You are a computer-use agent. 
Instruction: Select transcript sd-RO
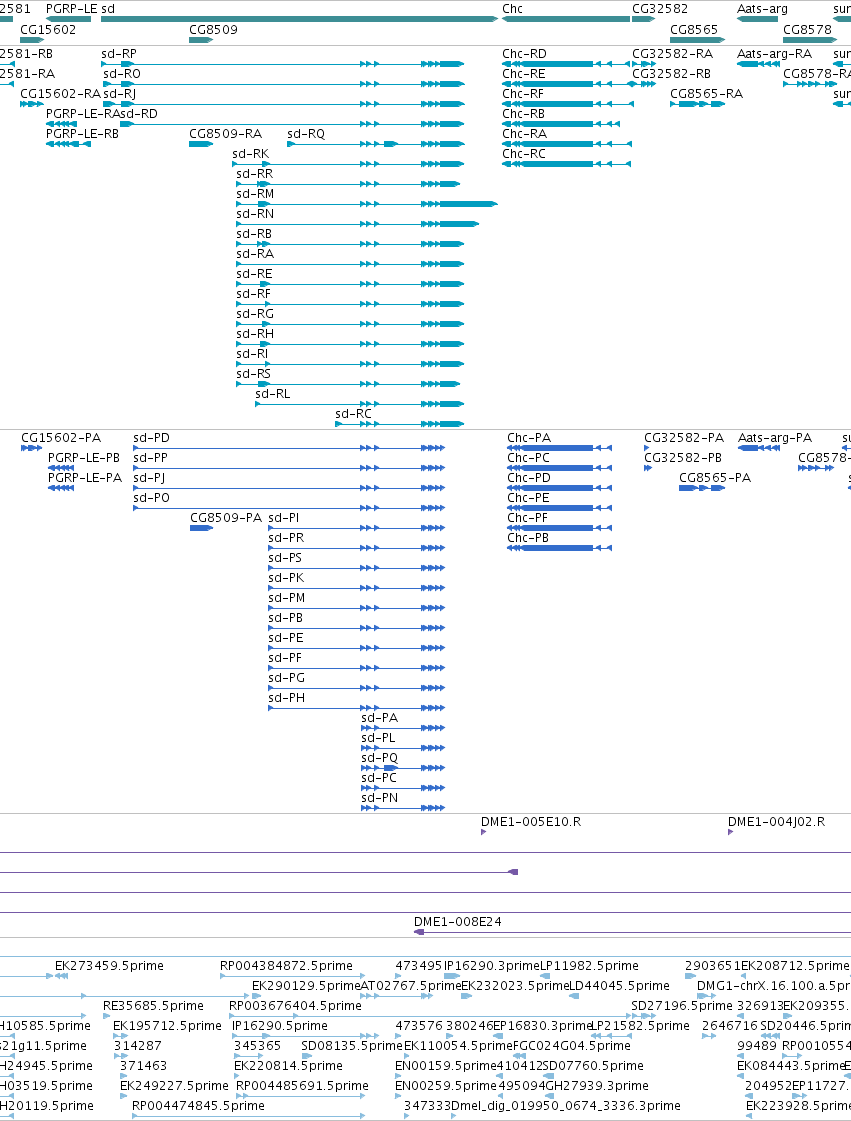pos(282,84)
